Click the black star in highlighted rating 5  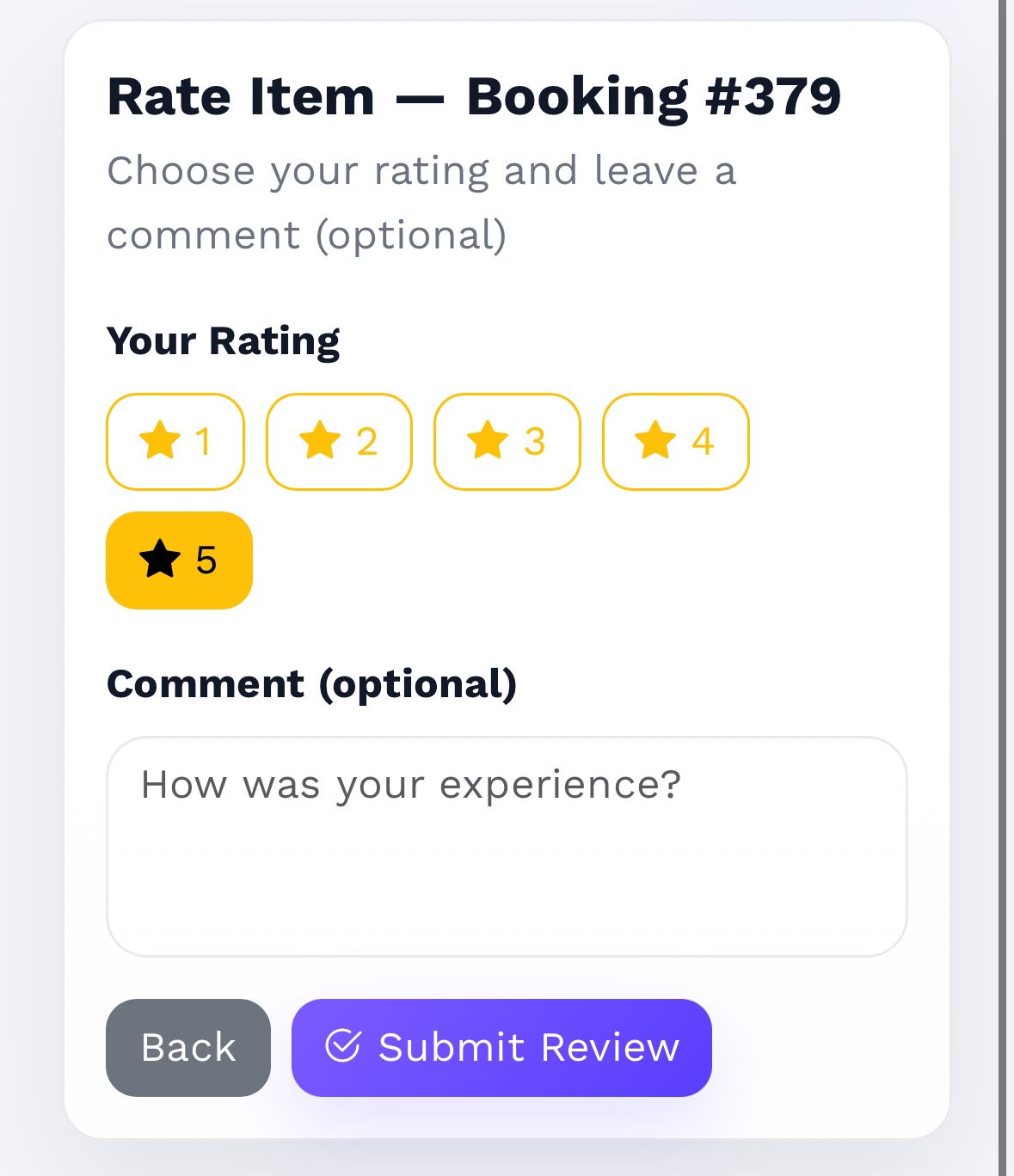click(160, 560)
